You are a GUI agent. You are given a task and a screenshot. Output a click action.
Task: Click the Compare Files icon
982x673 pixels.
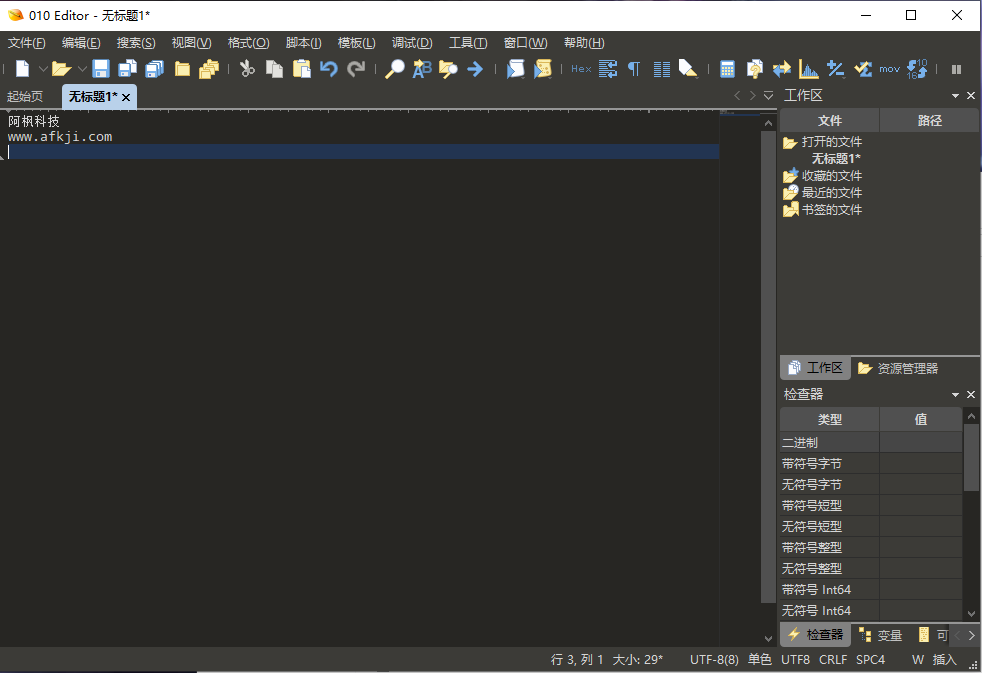pyautogui.click(x=755, y=69)
